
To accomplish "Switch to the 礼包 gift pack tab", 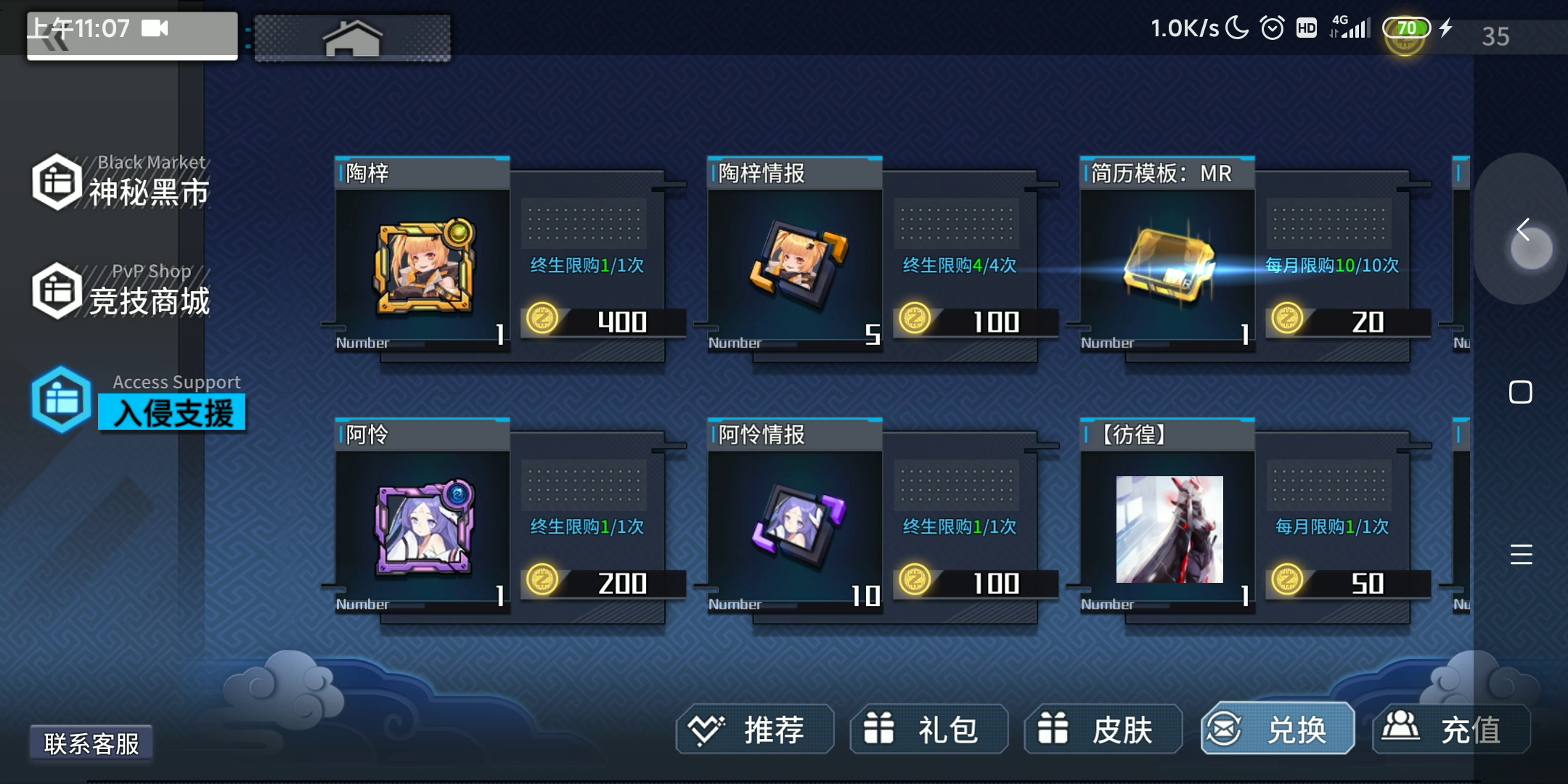I will [x=929, y=729].
